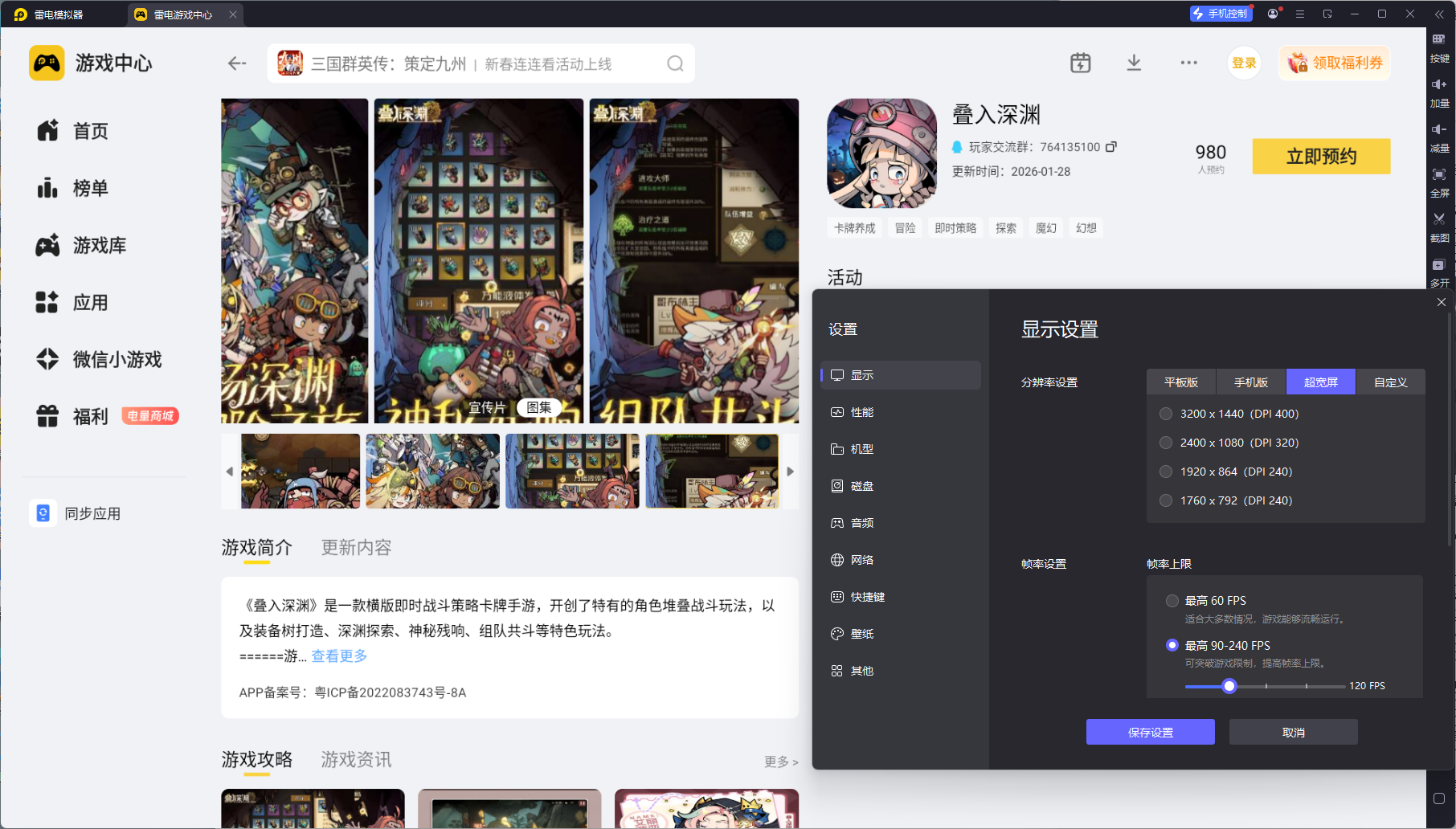Viewport: 1456px width, 829px height.
Task: Open the three-dots more options menu
Action: [x=1189, y=63]
